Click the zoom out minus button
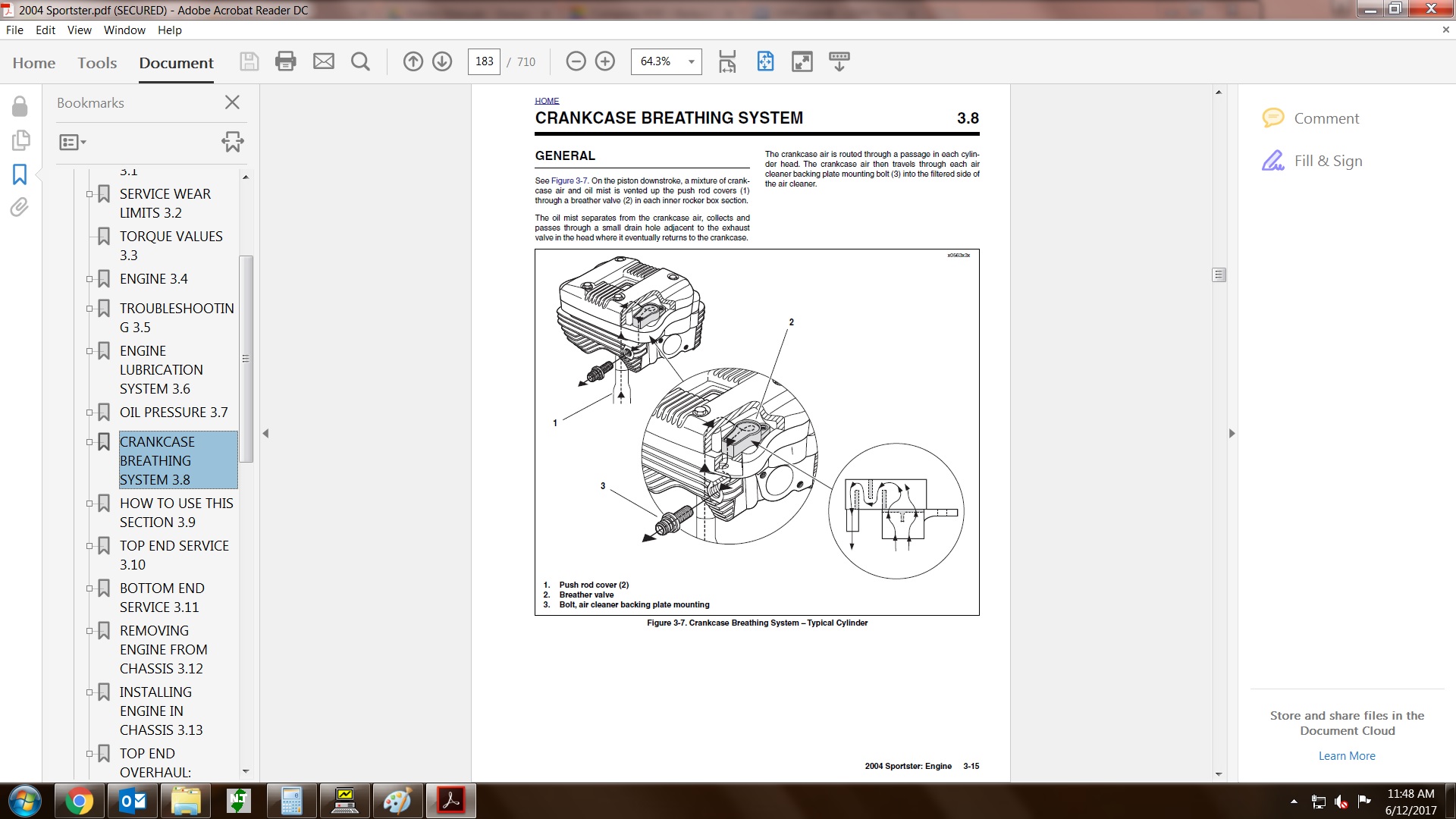Viewport: 1456px width, 819px height. [576, 61]
